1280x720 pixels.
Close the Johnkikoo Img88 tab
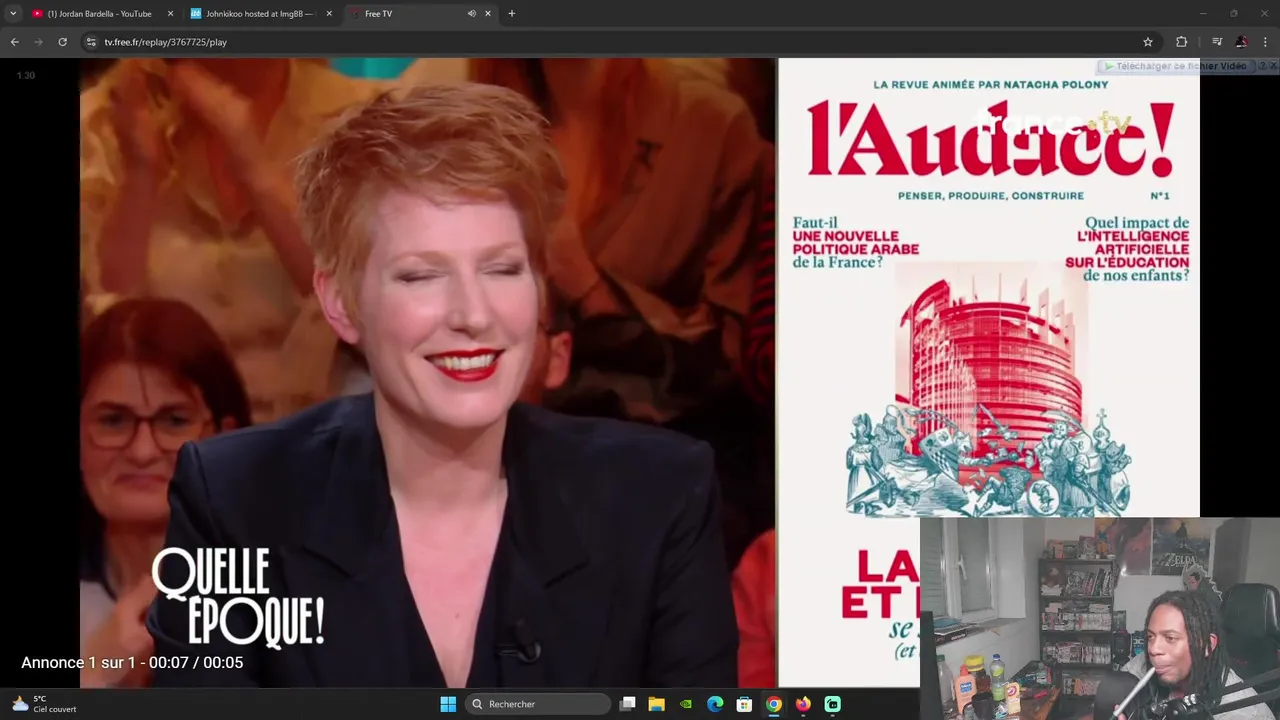point(329,14)
